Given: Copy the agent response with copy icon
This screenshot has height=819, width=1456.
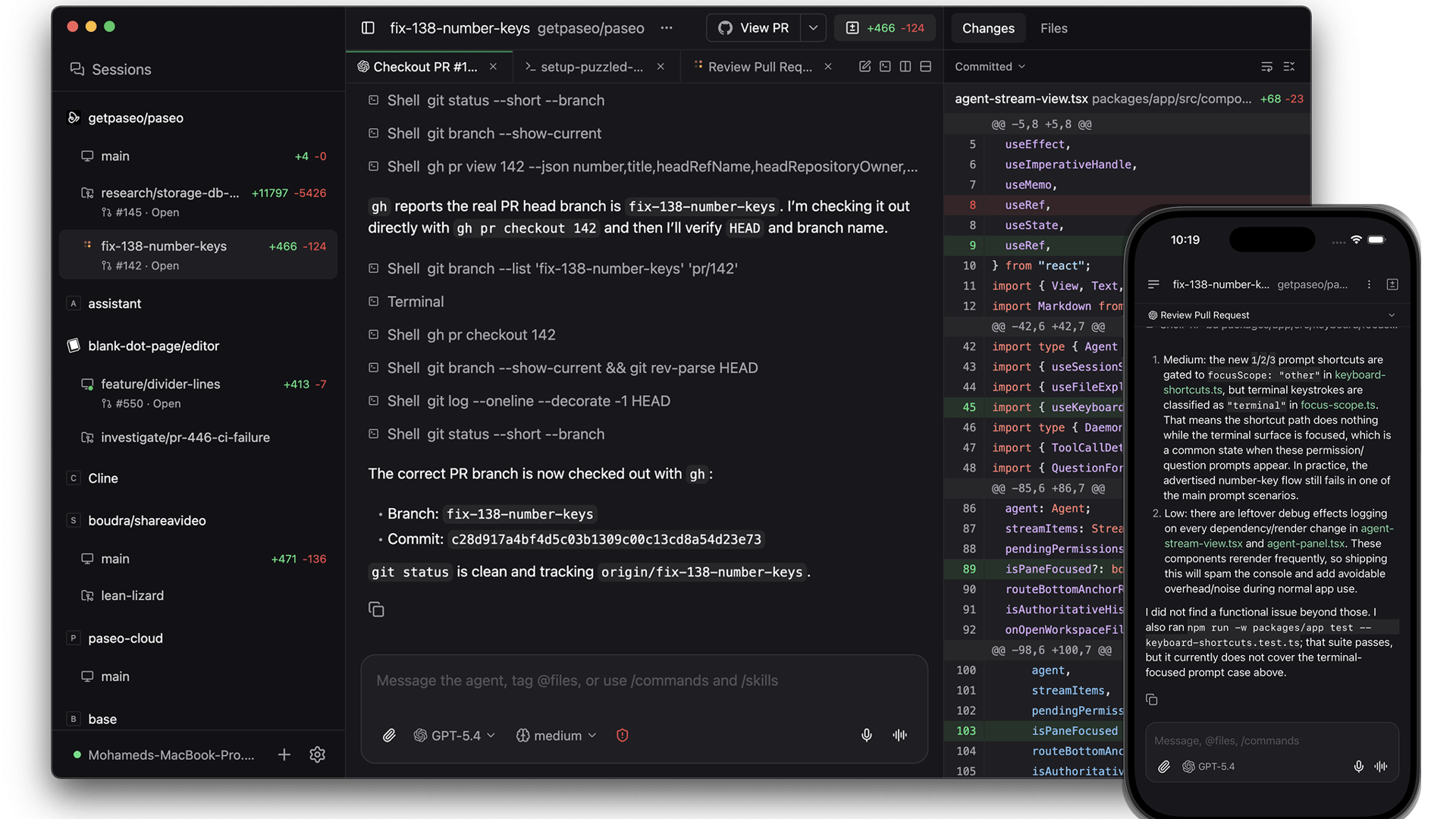Looking at the screenshot, I should coord(376,610).
